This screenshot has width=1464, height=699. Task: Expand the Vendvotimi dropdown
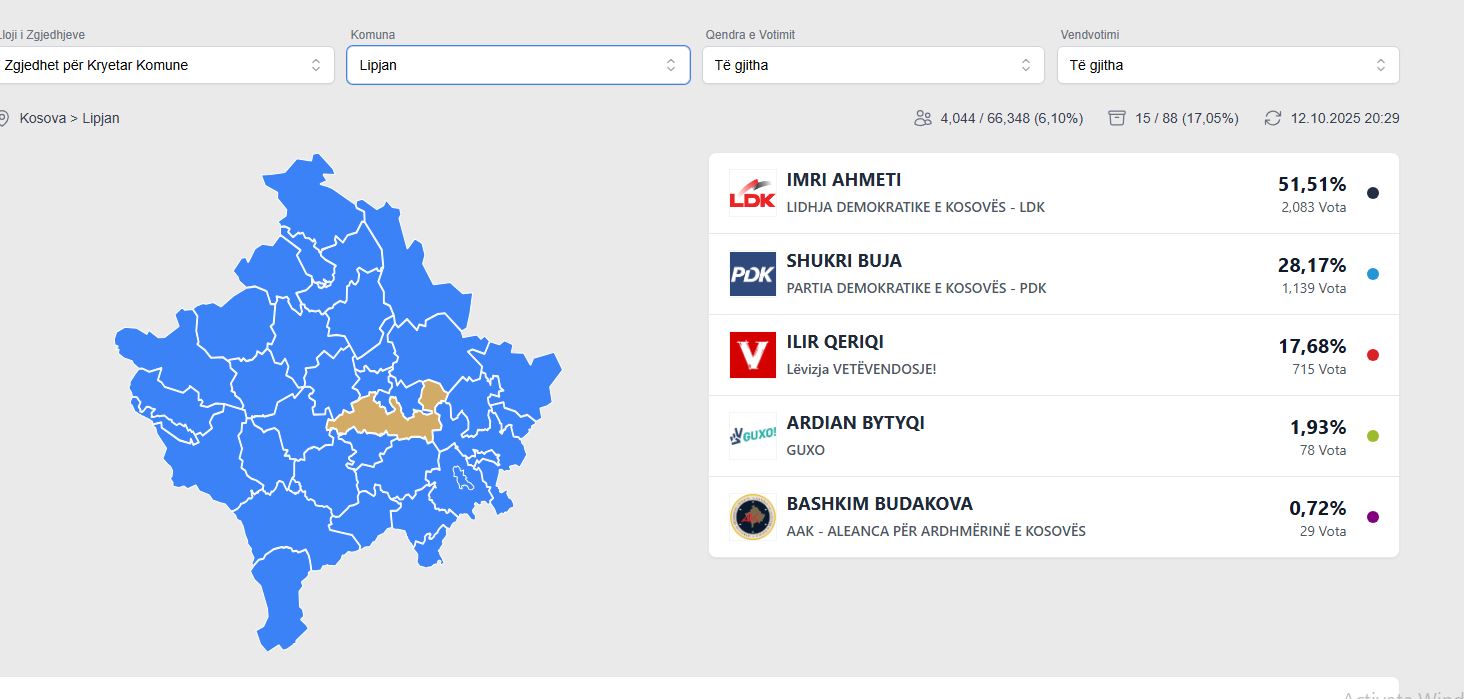(1228, 65)
